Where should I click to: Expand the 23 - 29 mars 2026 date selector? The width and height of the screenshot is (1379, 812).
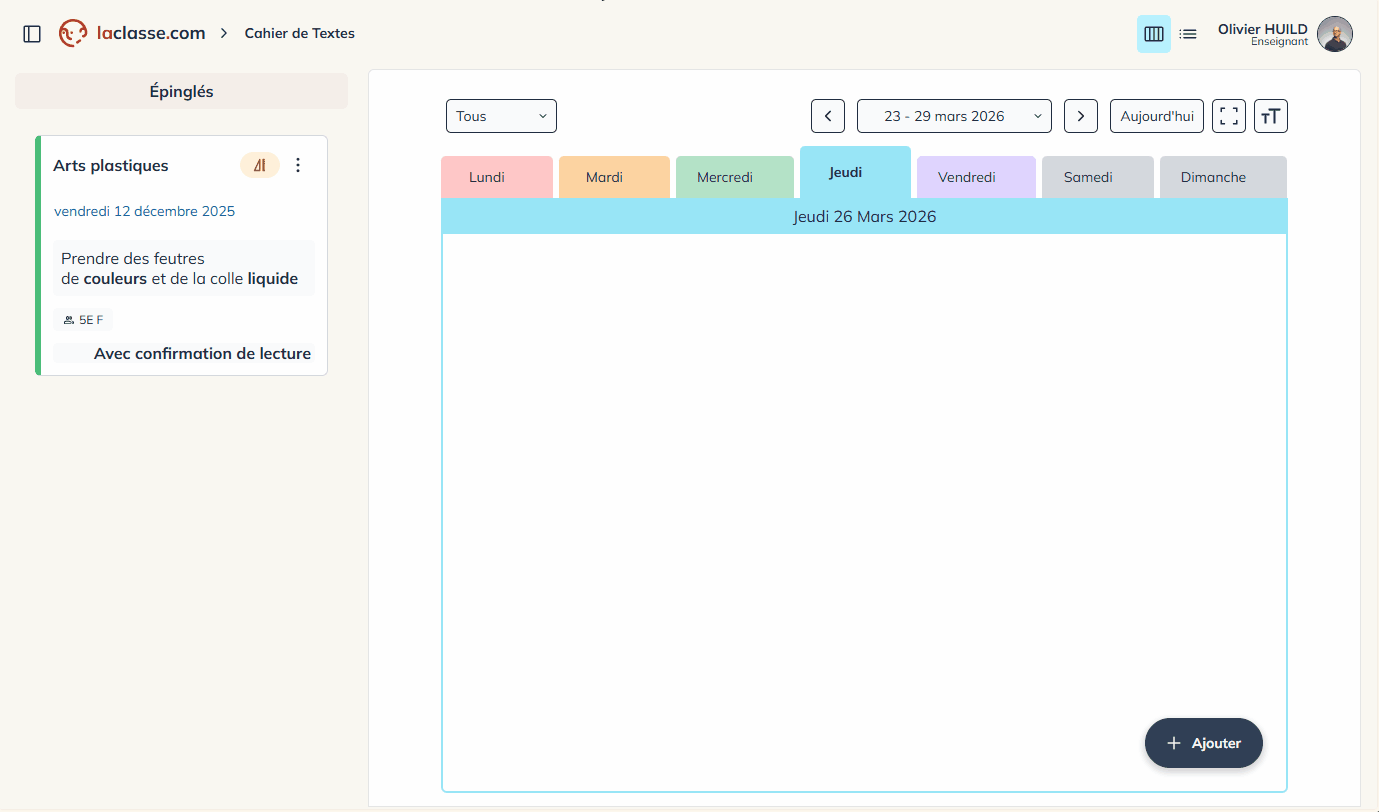954,116
